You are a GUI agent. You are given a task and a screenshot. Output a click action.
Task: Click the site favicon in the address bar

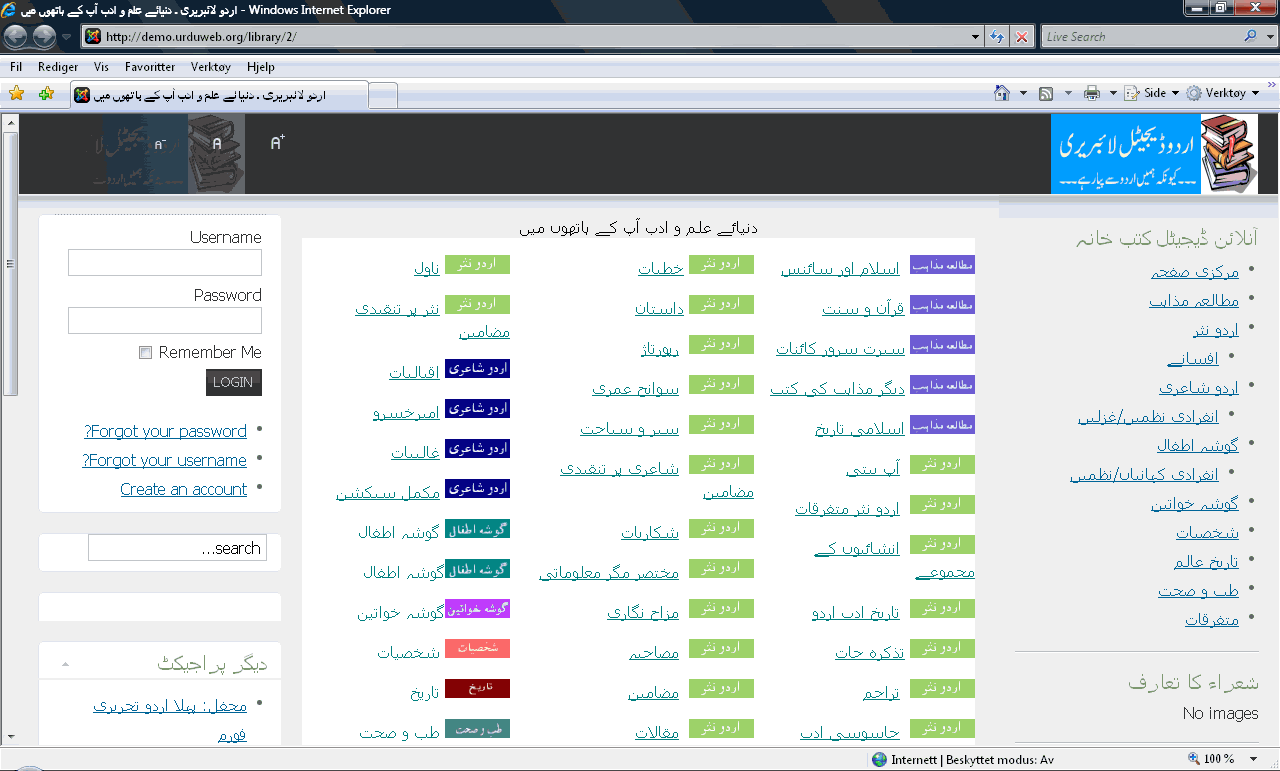93,37
